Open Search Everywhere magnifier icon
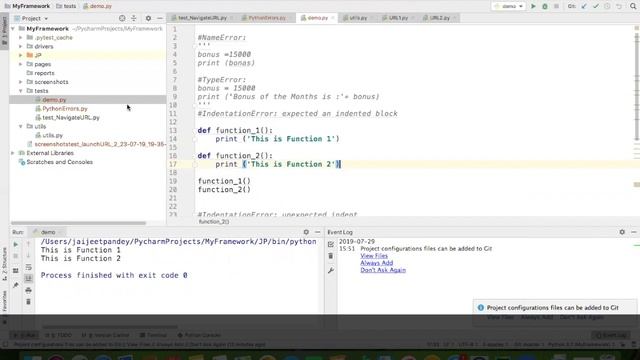Viewport: 640px width, 360px height. click(x=633, y=6)
